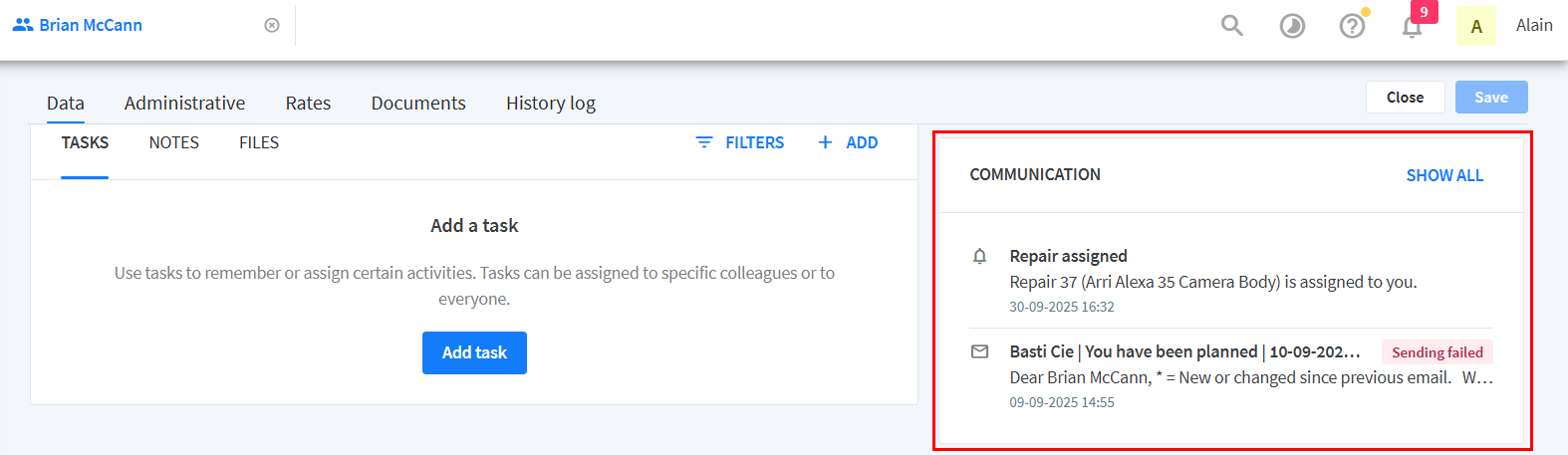
Task: Select the Notes sub-tab
Action: pos(174,143)
